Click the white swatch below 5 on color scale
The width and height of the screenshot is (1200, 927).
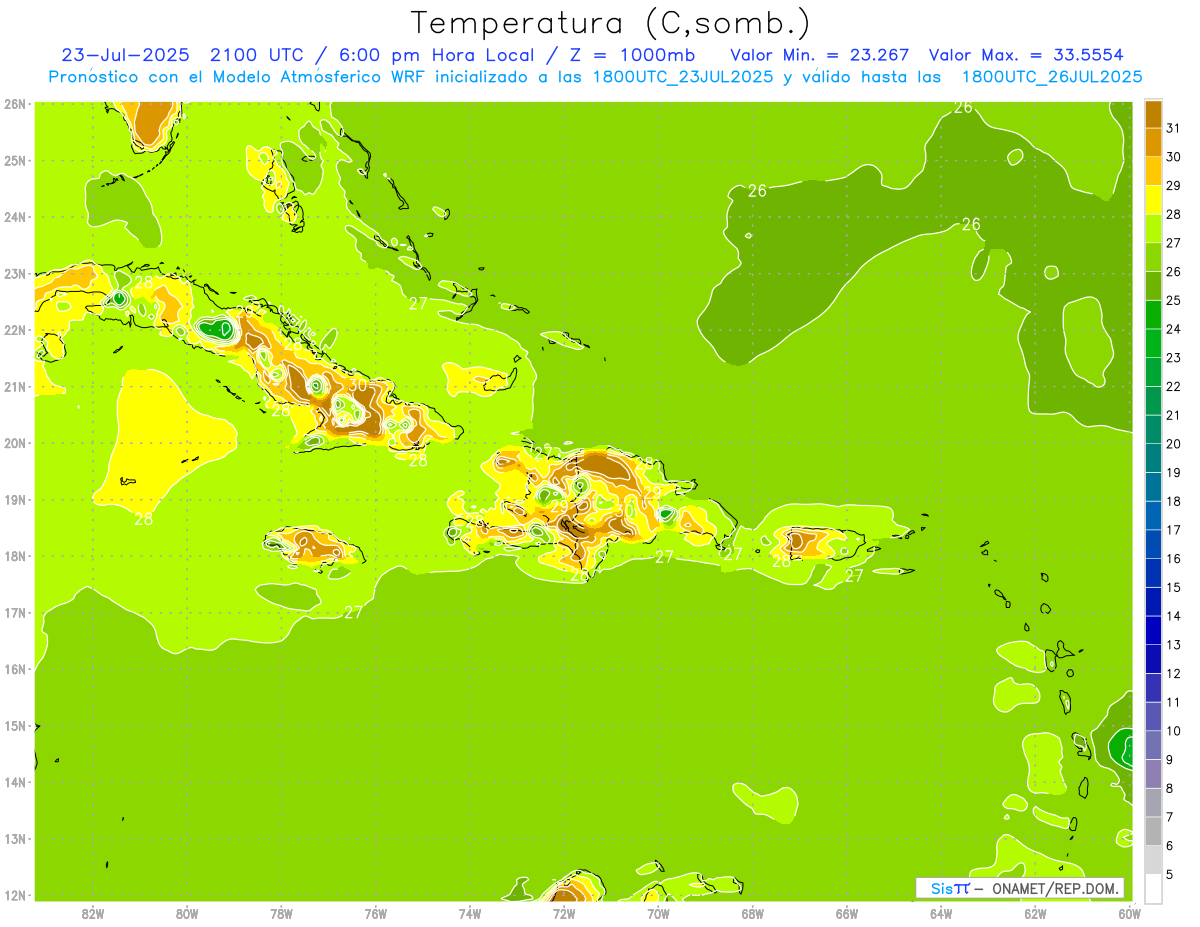click(1153, 888)
